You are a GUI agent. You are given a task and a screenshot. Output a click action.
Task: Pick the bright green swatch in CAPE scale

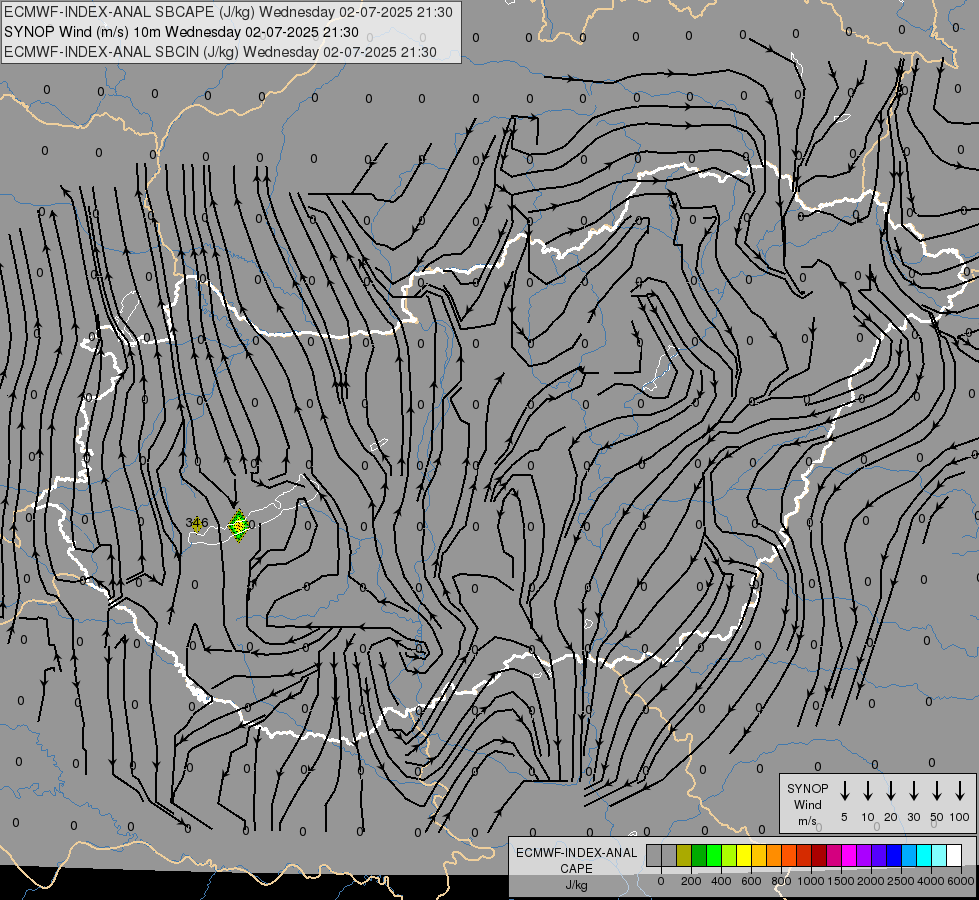pos(714,855)
